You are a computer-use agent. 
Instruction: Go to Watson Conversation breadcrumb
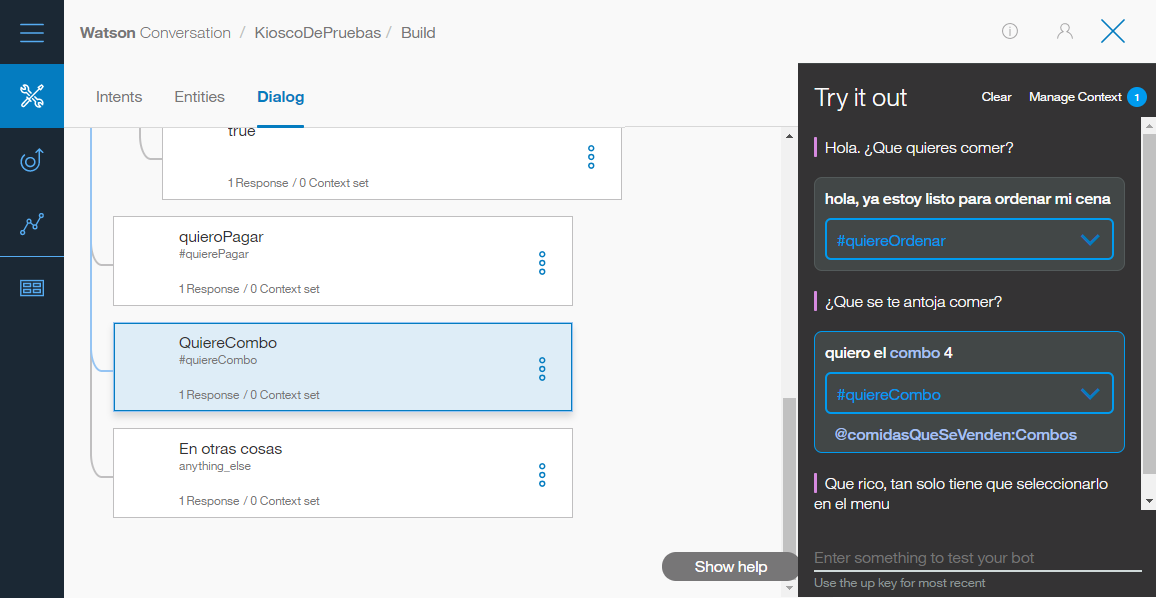155,33
